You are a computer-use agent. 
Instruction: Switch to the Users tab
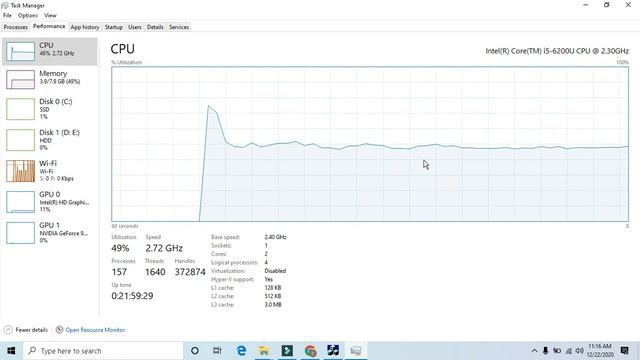coord(135,27)
